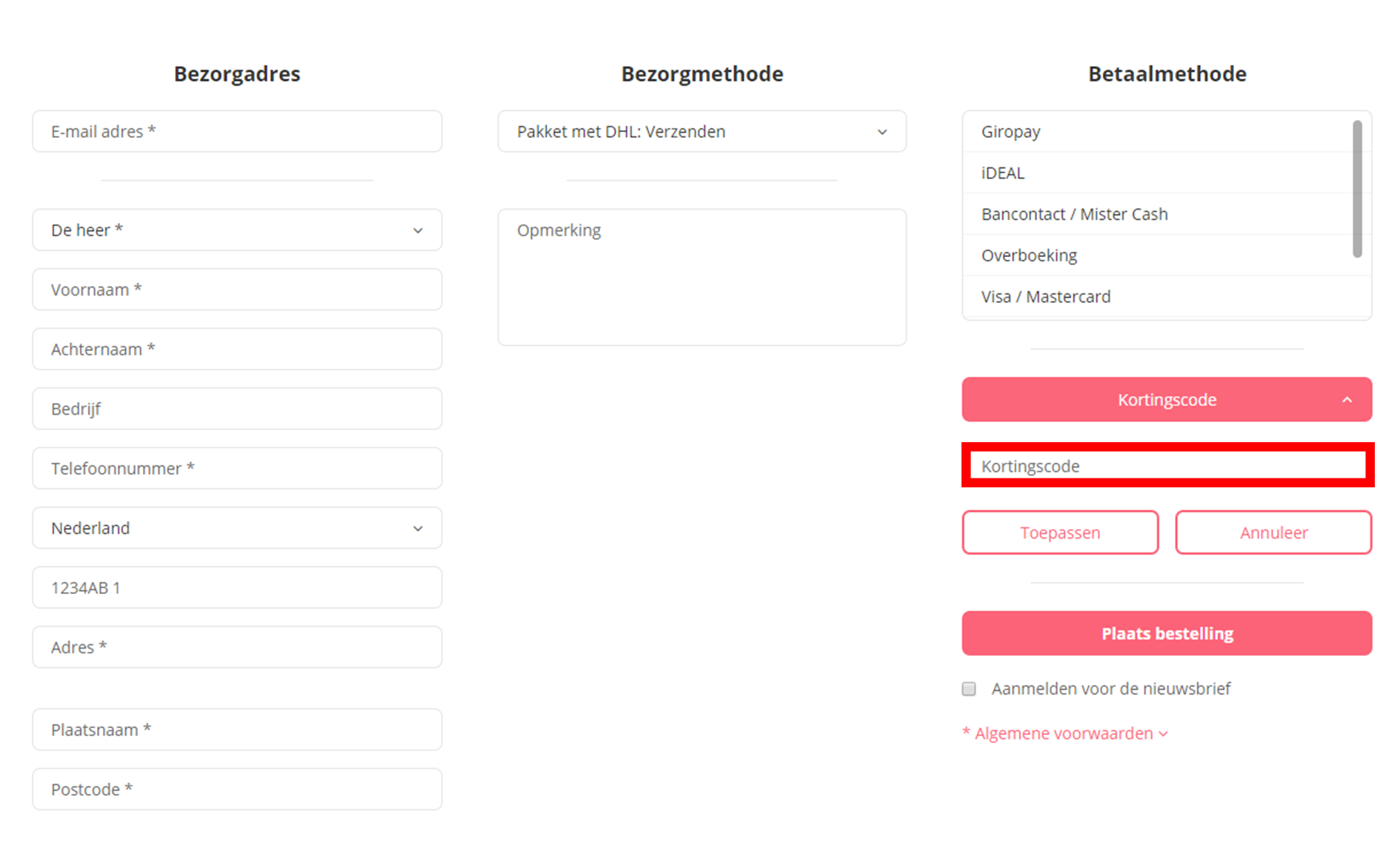Collapse the Kortingscode section chevron
The height and width of the screenshot is (851, 1400).
pyautogui.click(x=1347, y=400)
